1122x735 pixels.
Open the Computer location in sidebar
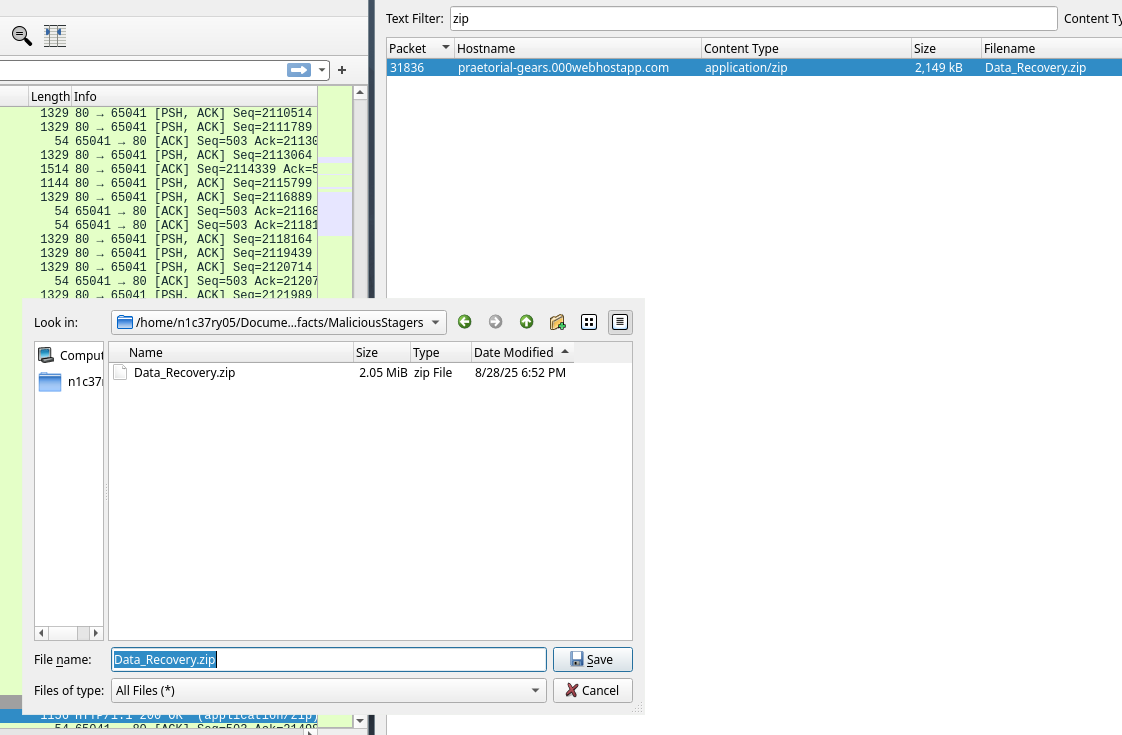70,355
